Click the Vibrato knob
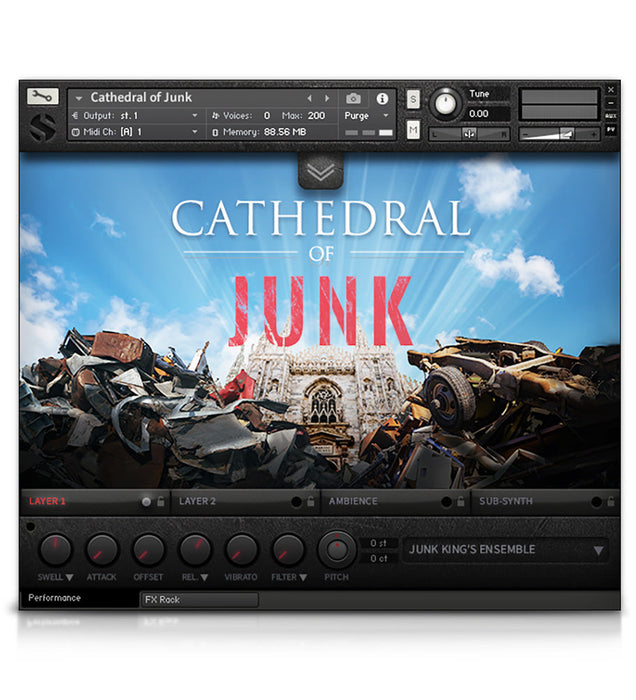This screenshot has width=636, height=700. click(241, 549)
